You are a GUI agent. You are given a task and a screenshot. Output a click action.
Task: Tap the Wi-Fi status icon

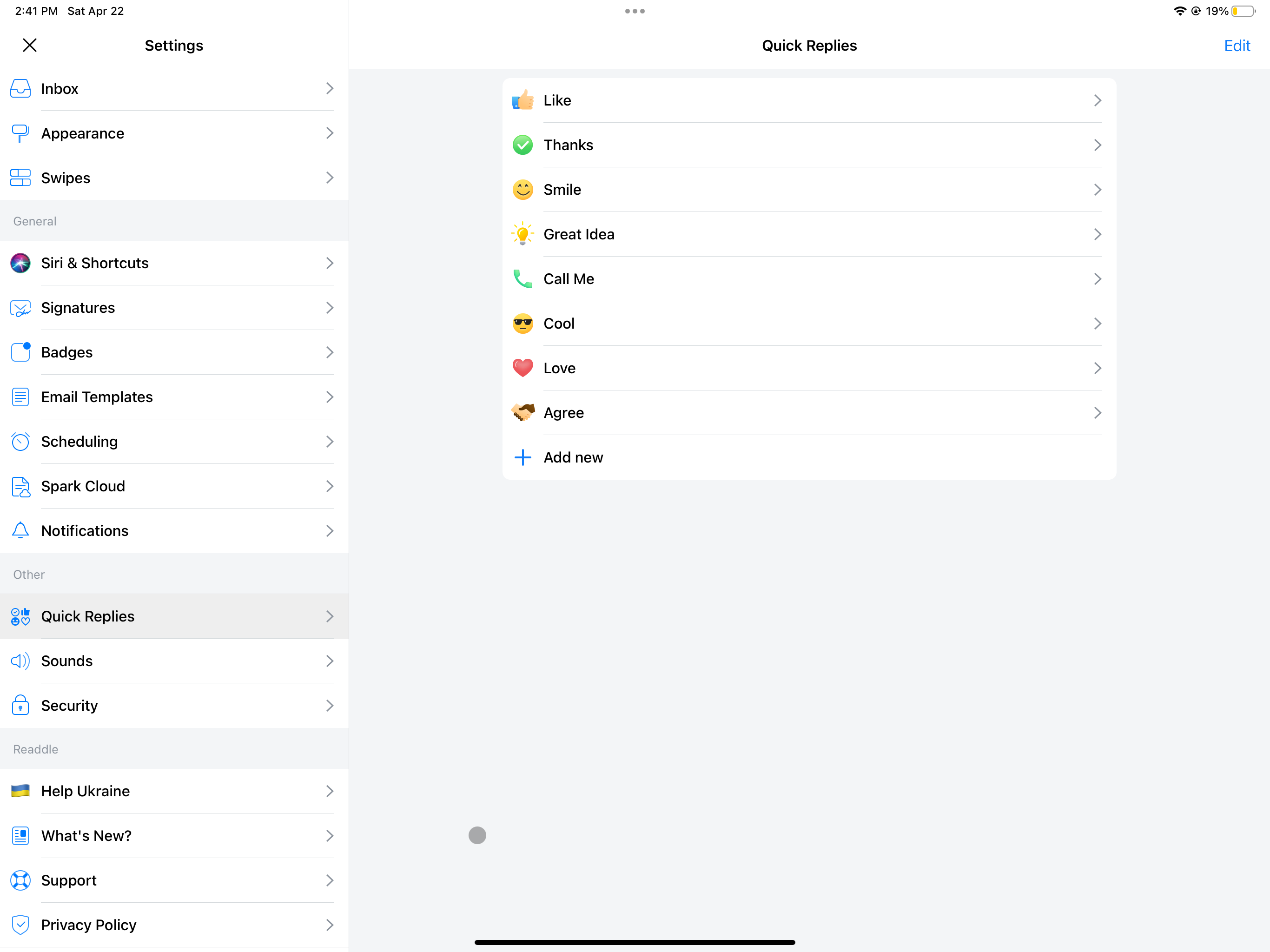(1179, 11)
